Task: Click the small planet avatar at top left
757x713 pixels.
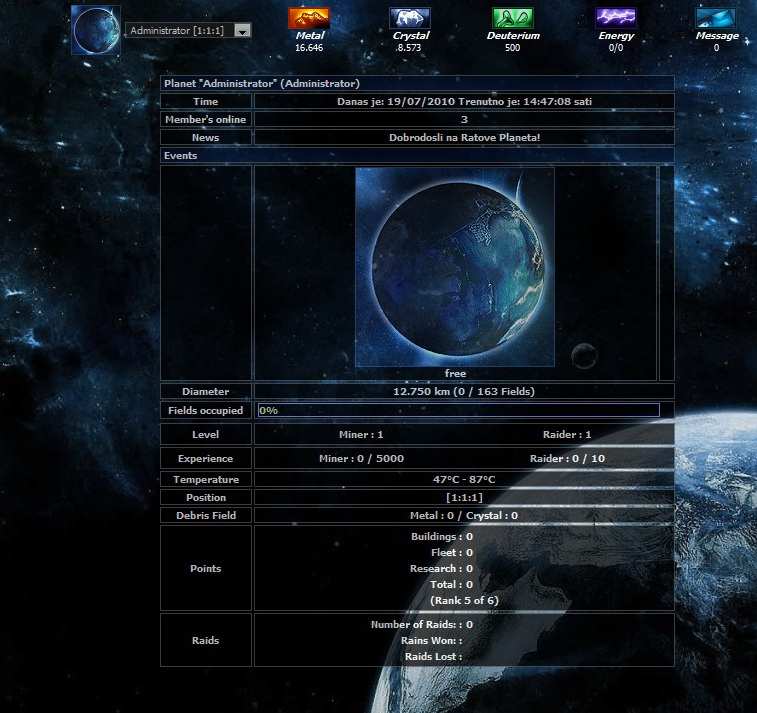Action: coord(96,30)
